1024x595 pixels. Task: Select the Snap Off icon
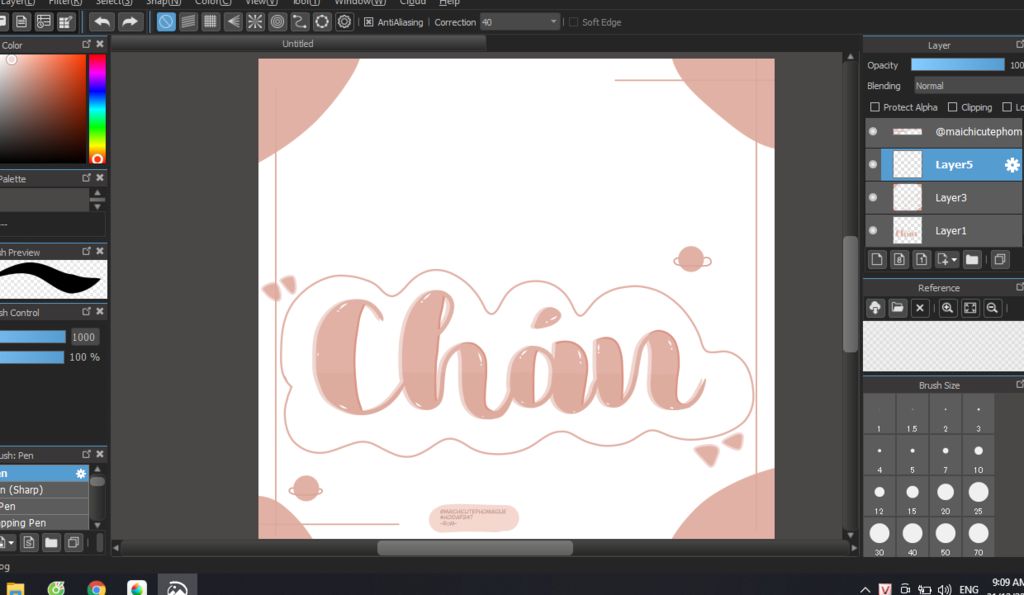pyautogui.click(x=166, y=22)
